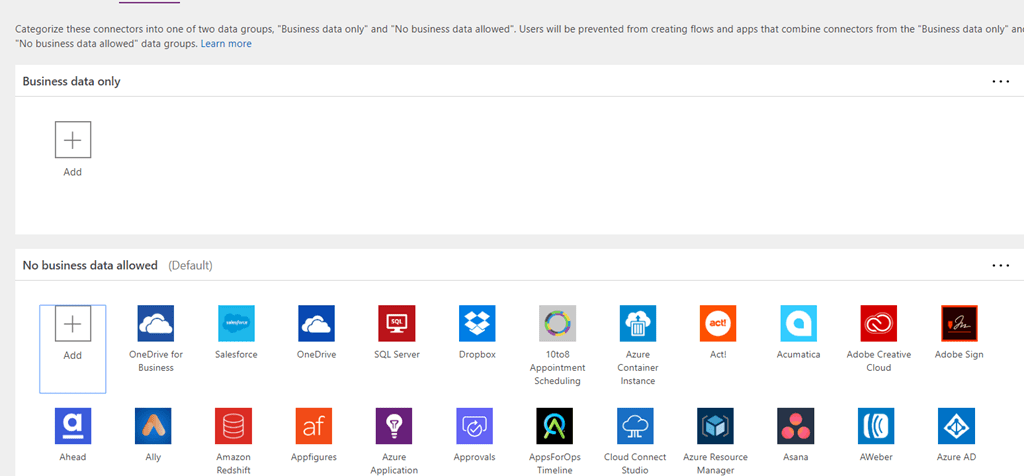1024x476 pixels.
Task: Select the OneDrive for Business connector
Action: [x=155, y=323]
